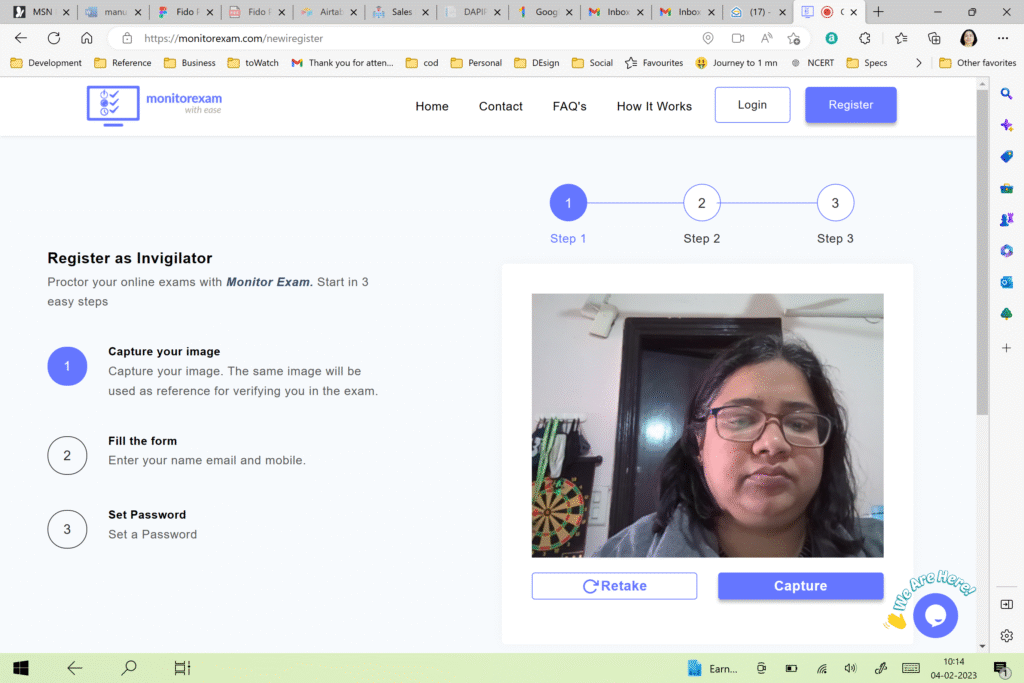Click the Retake button
The width and height of the screenshot is (1024, 683).
(614, 586)
